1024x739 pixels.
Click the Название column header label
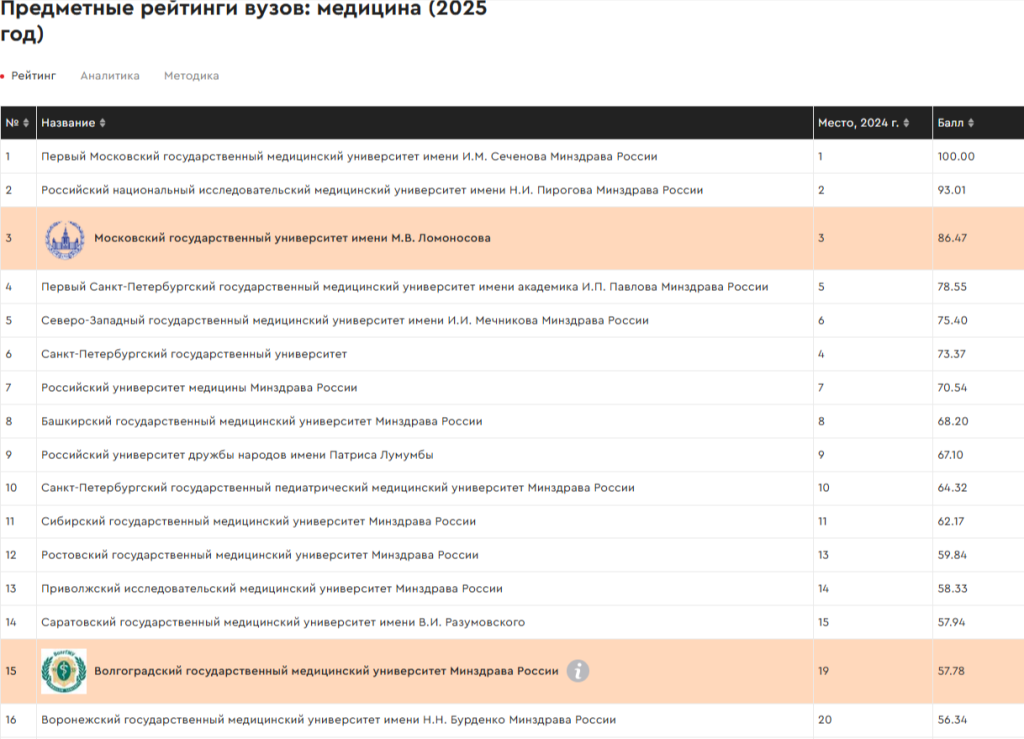pos(68,123)
